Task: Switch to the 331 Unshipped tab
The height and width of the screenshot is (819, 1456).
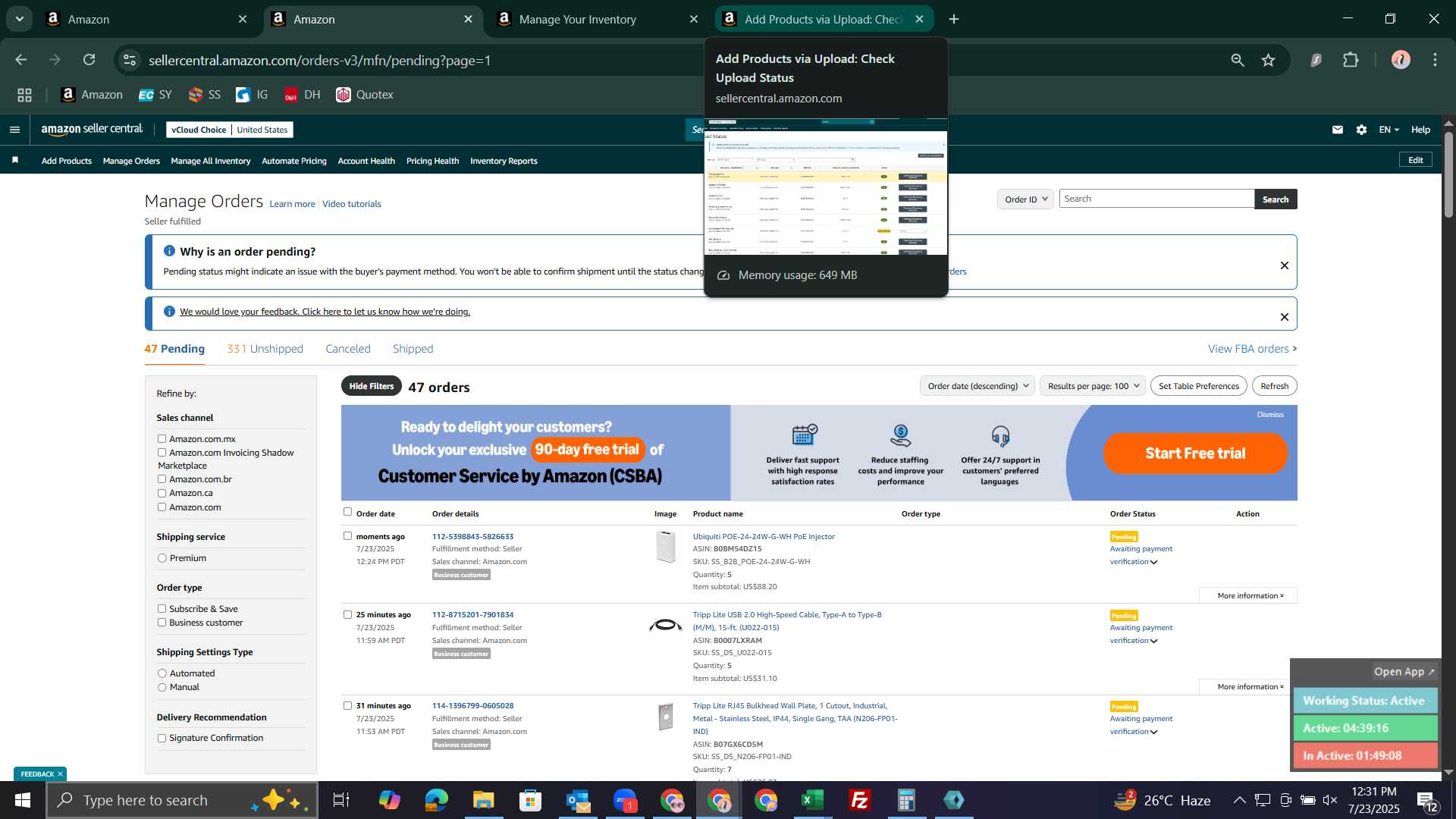Action: click(x=265, y=349)
